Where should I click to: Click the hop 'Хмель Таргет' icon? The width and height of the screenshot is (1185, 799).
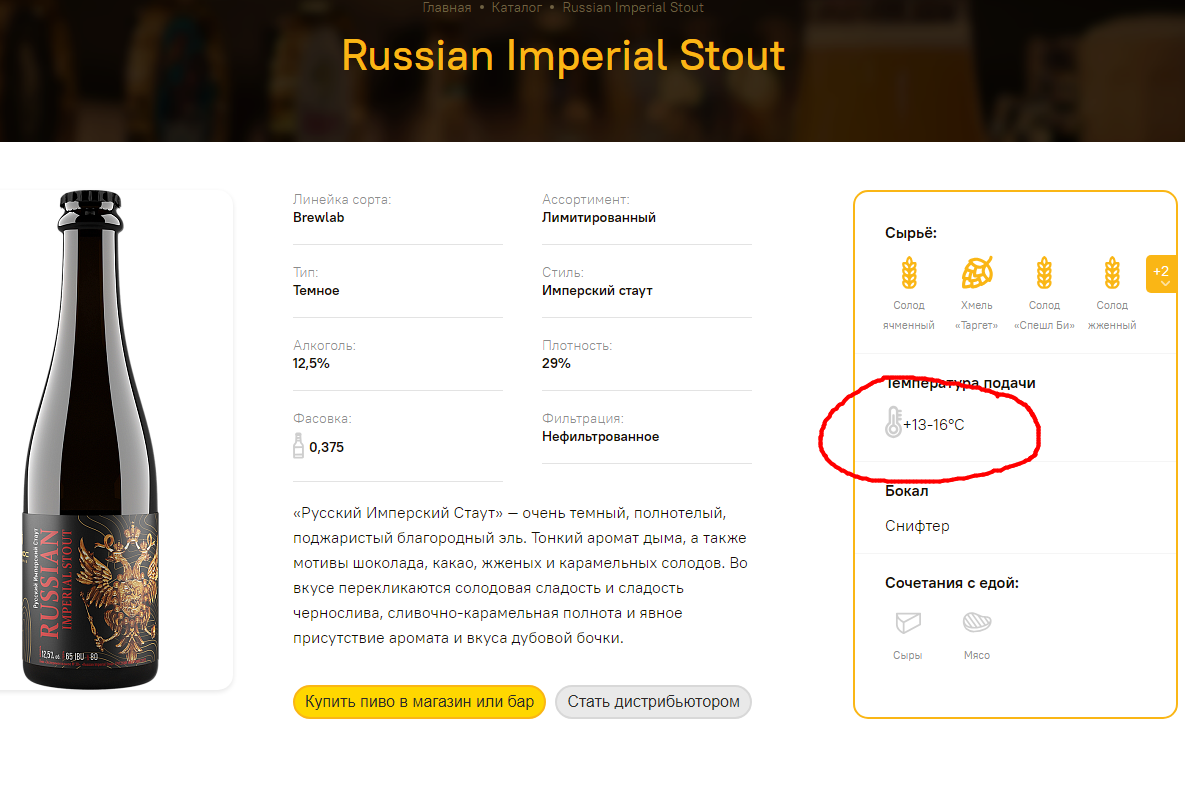tap(976, 273)
